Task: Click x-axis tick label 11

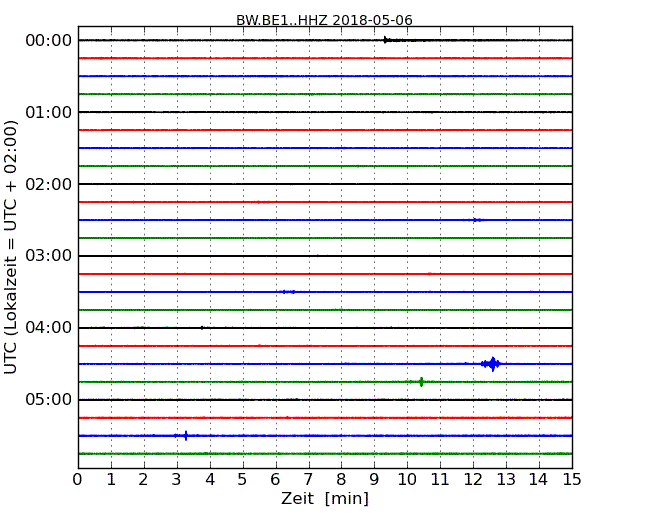Action: click(440, 480)
